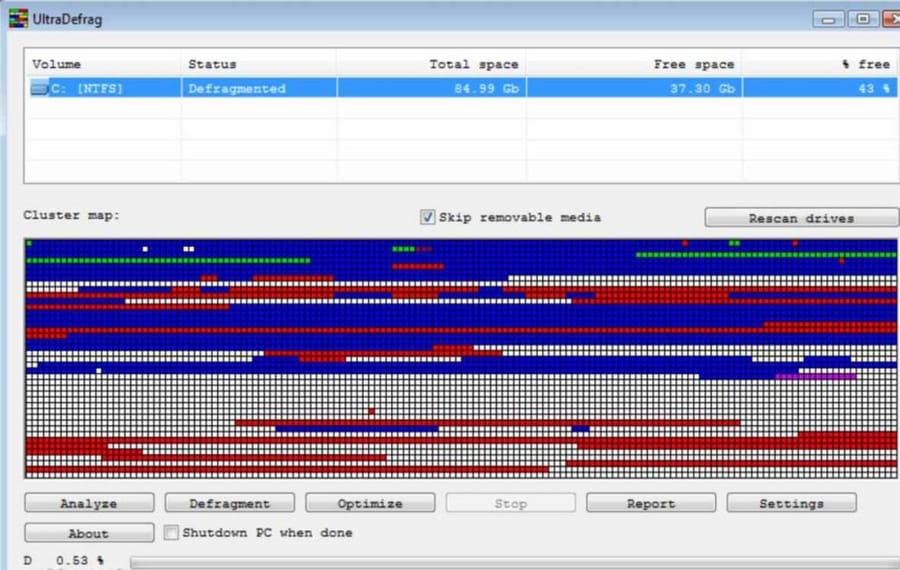Open the Settings button
This screenshot has width=900, height=570.
[792, 503]
